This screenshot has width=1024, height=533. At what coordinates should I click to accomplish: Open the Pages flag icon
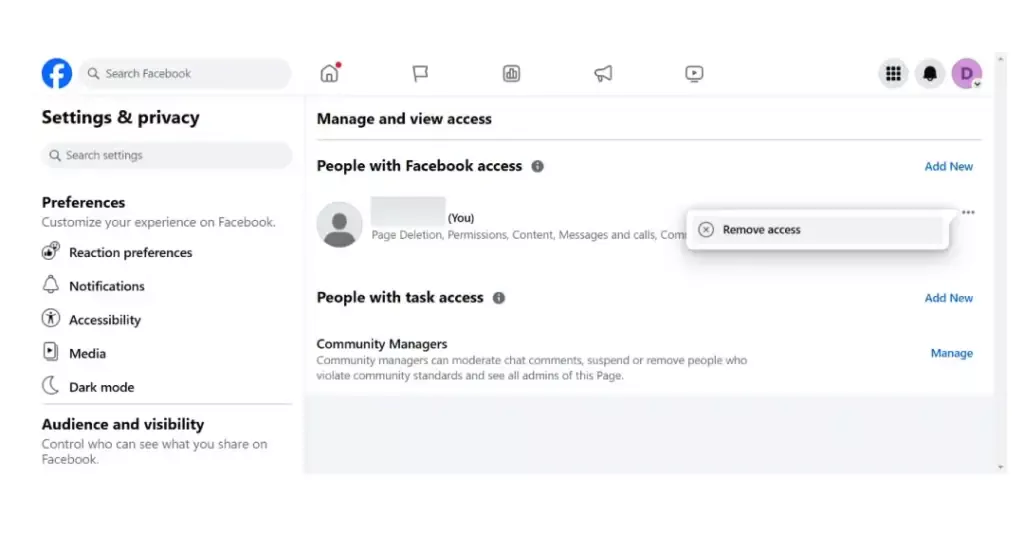(x=421, y=73)
